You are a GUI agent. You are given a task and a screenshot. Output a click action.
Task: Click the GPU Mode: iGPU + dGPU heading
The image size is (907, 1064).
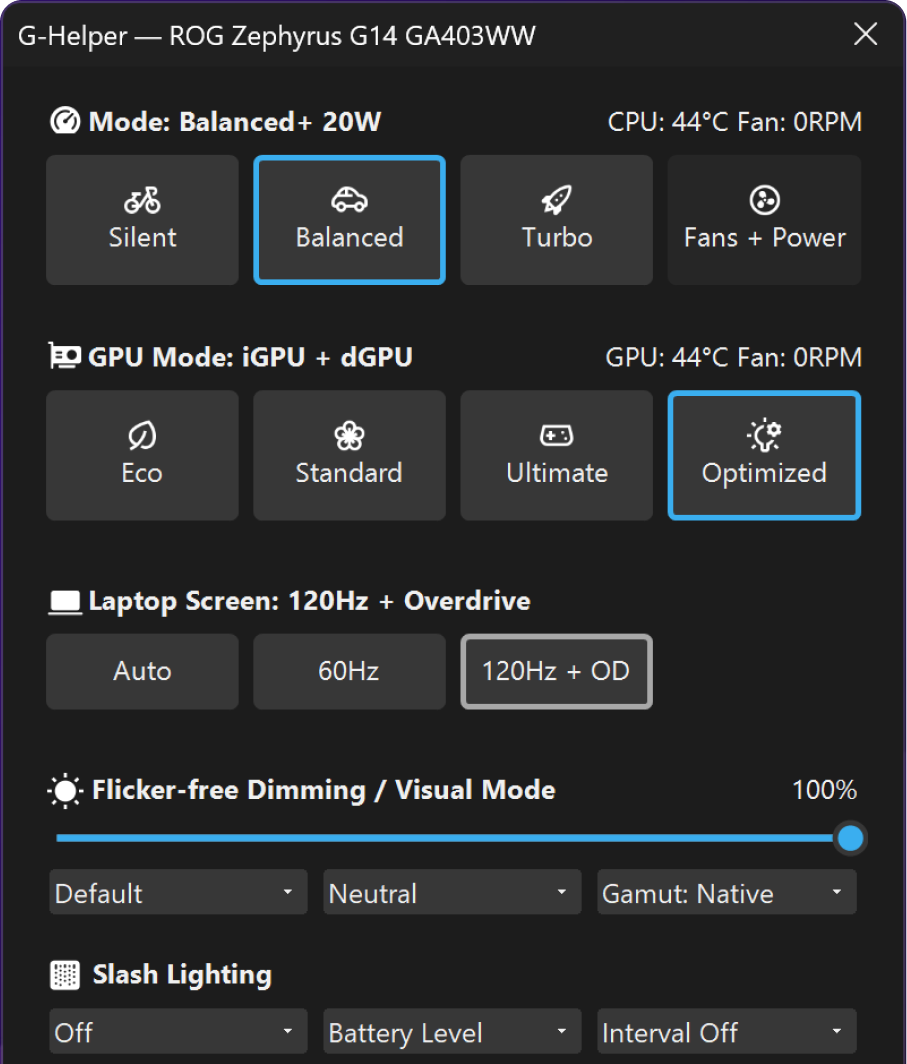[x=250, y=357]
